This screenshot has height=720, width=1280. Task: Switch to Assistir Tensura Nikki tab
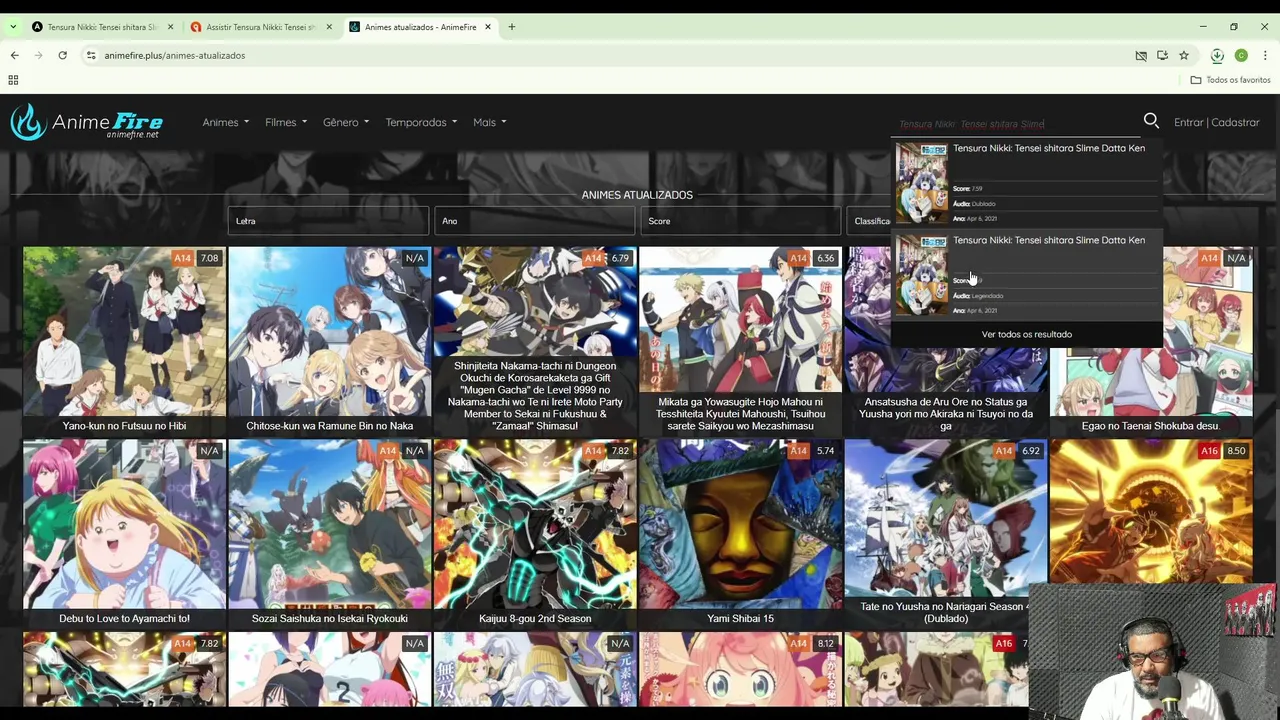point(262,27)
